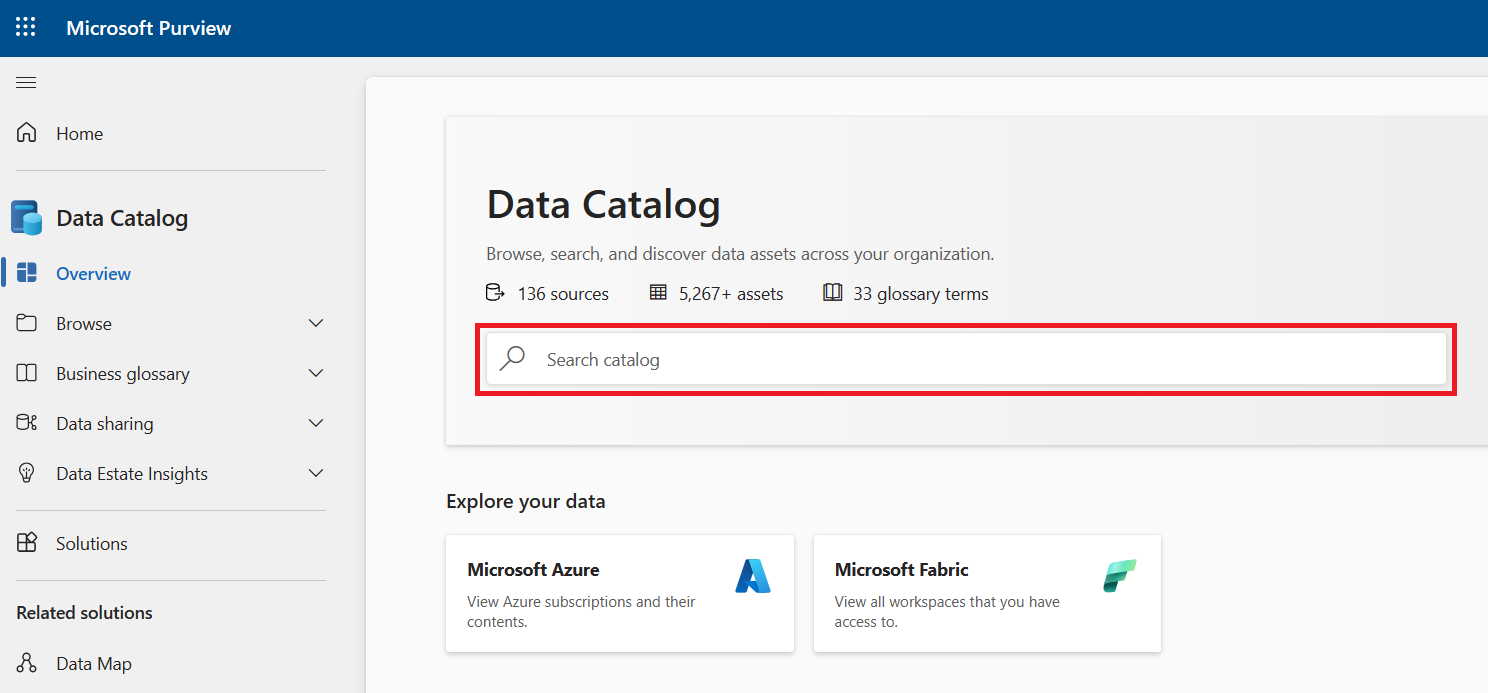Image resolution: width=1488 pixels, height=693 pixels.
Task: Click the Solutions grid icon
Action: click(27, 543)
